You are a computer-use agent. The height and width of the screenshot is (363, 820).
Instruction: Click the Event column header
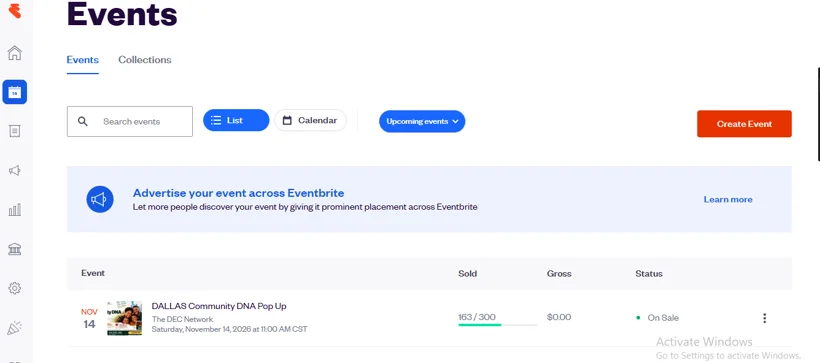coord(93,273)
